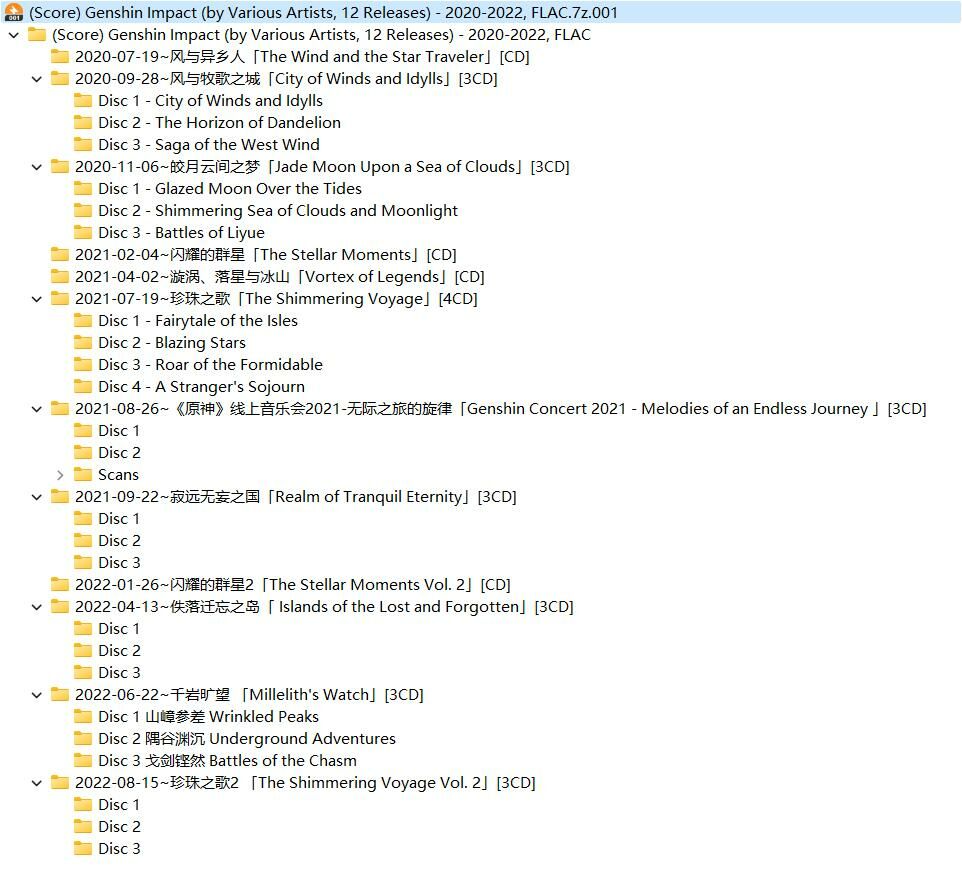The image size is (962, 876).
Task: Click folder icon of Vortex of Legends
Action: (x=60, y=277)
